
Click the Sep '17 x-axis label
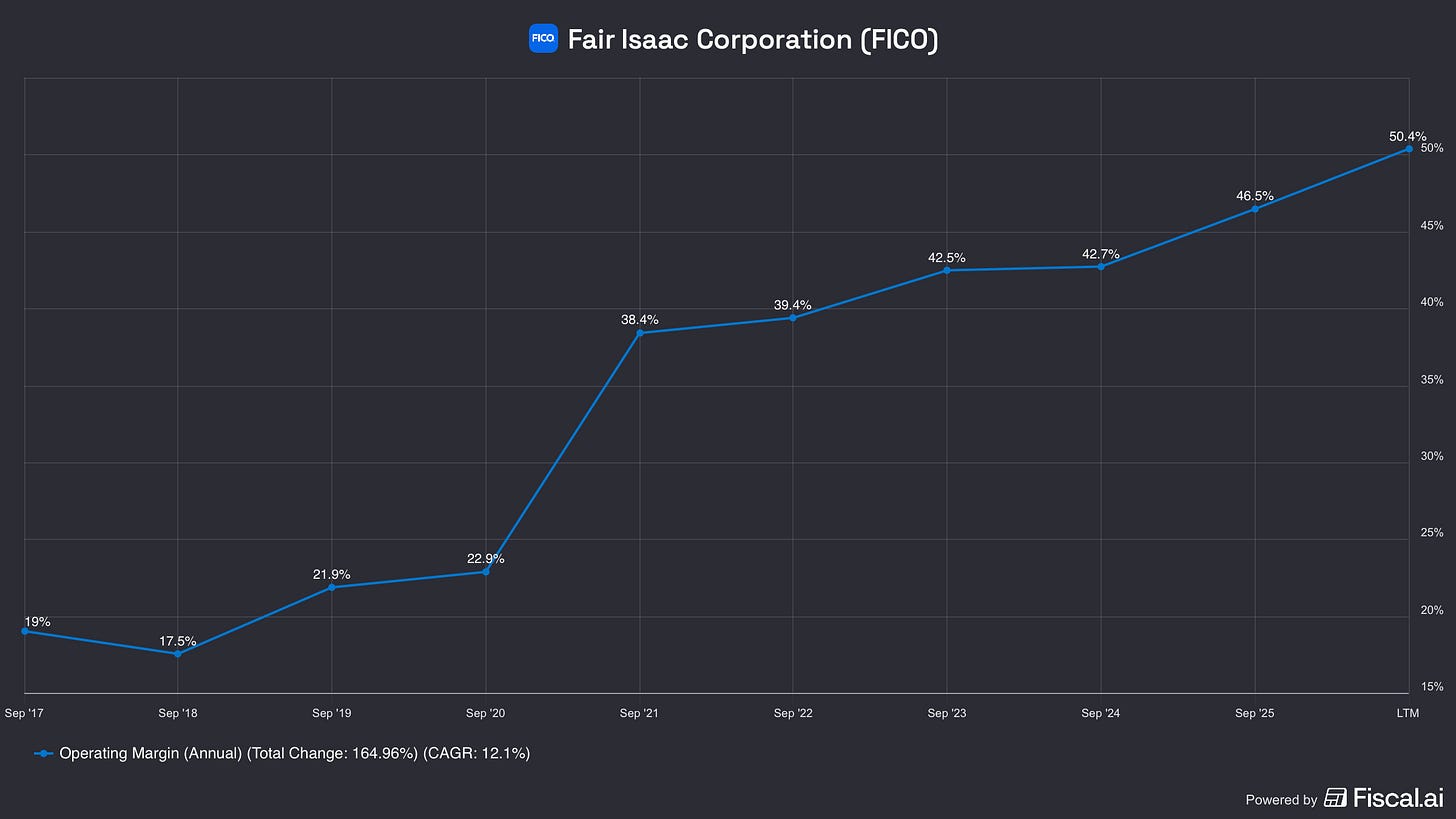[x=24, y=713]
